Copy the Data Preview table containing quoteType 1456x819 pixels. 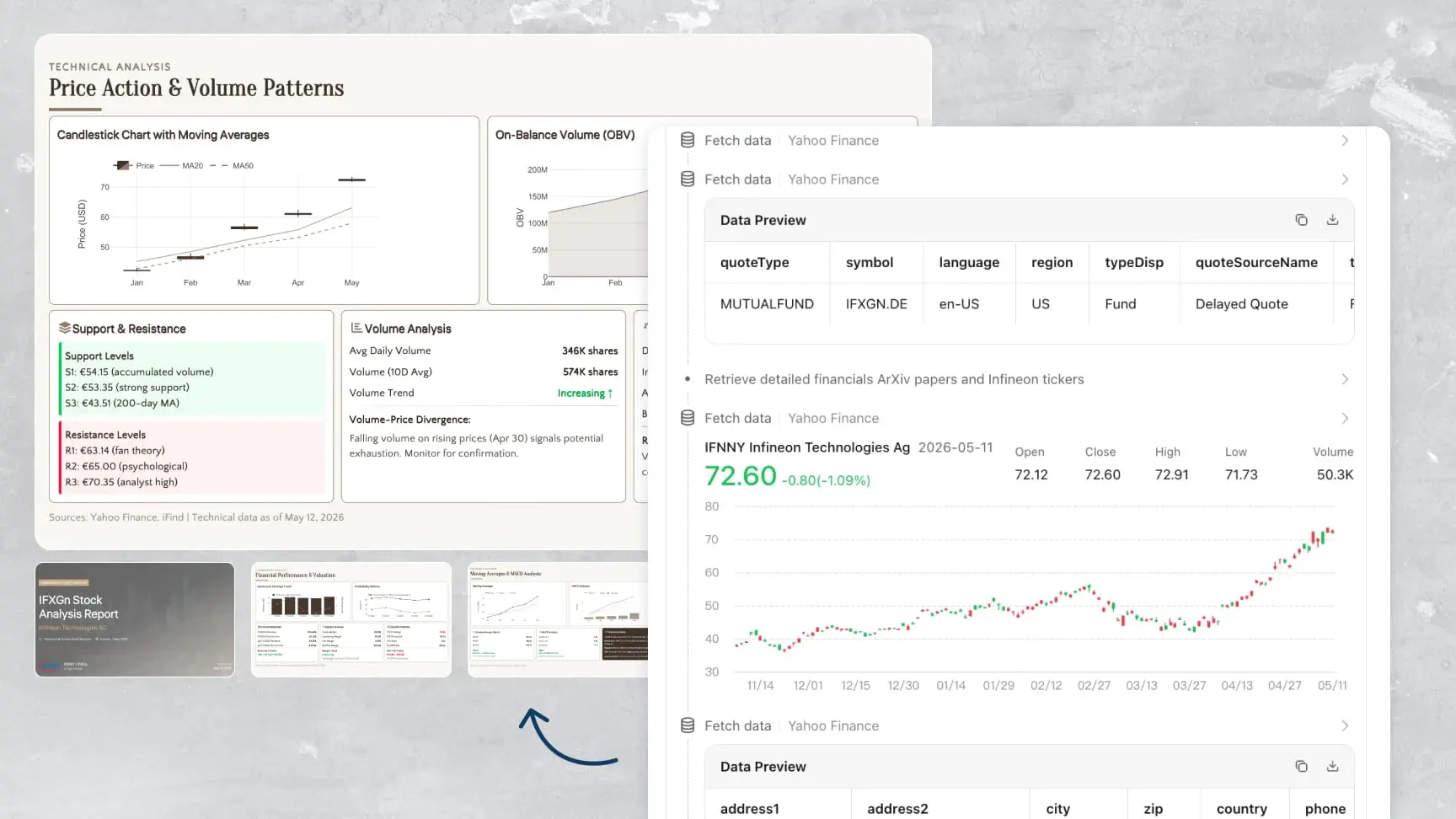[1301, 220]
